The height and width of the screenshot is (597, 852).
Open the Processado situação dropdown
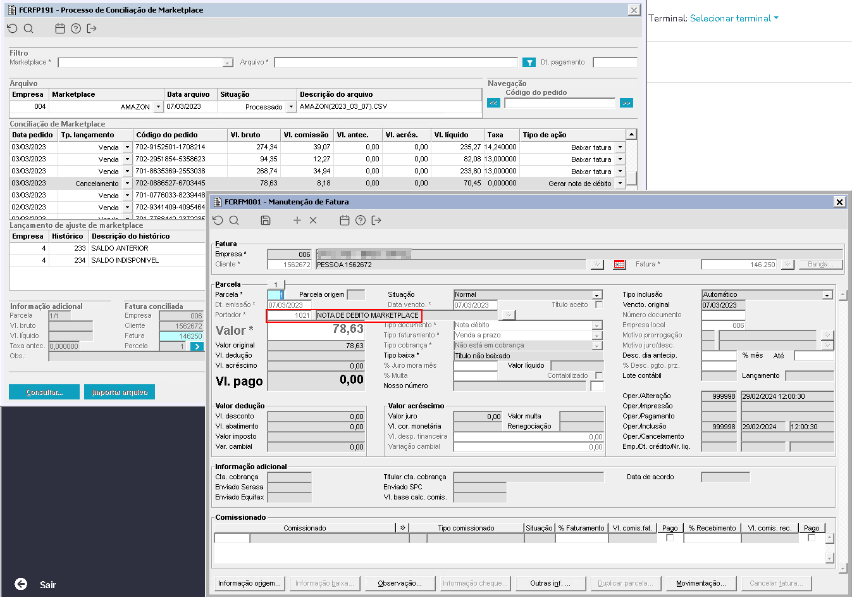click(x=291, y=107)
